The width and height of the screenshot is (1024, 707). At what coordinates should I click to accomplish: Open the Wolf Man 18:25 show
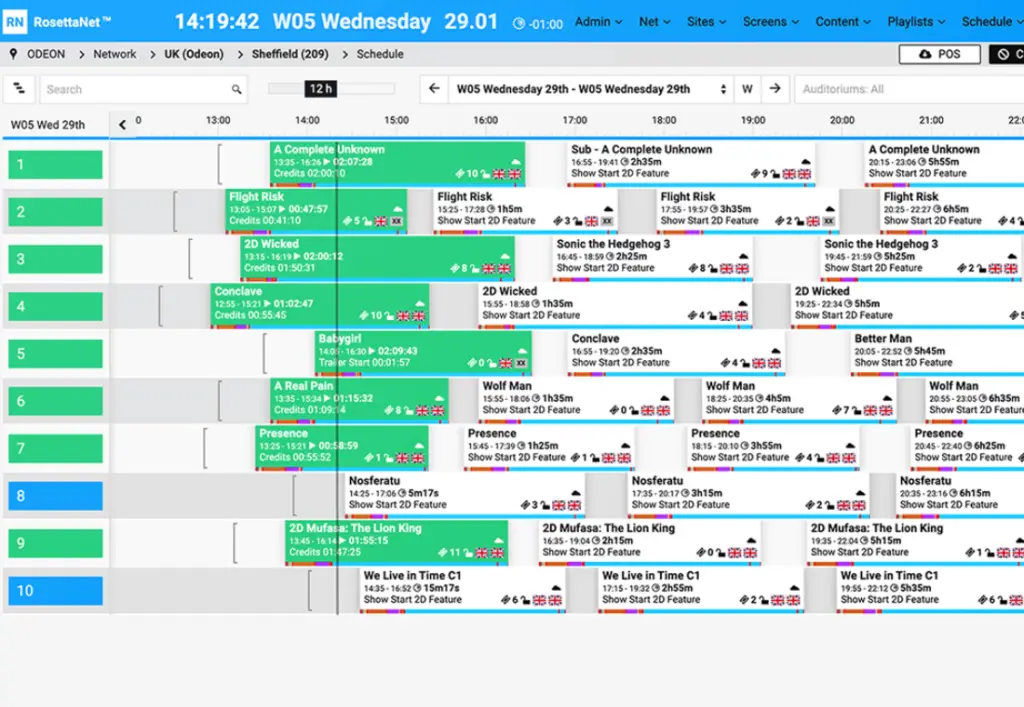tap(799, 399)
